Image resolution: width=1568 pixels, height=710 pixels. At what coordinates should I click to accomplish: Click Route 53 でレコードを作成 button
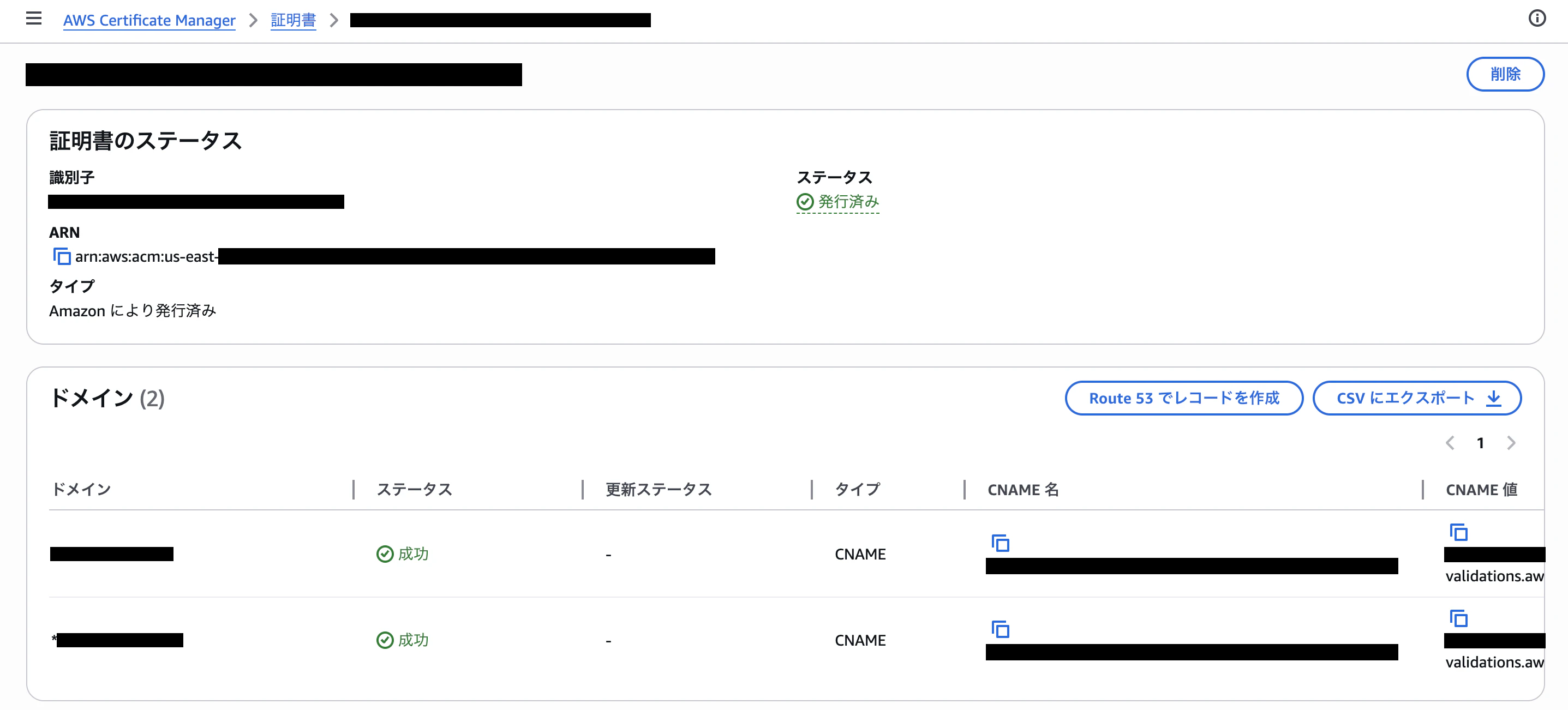1184,399
